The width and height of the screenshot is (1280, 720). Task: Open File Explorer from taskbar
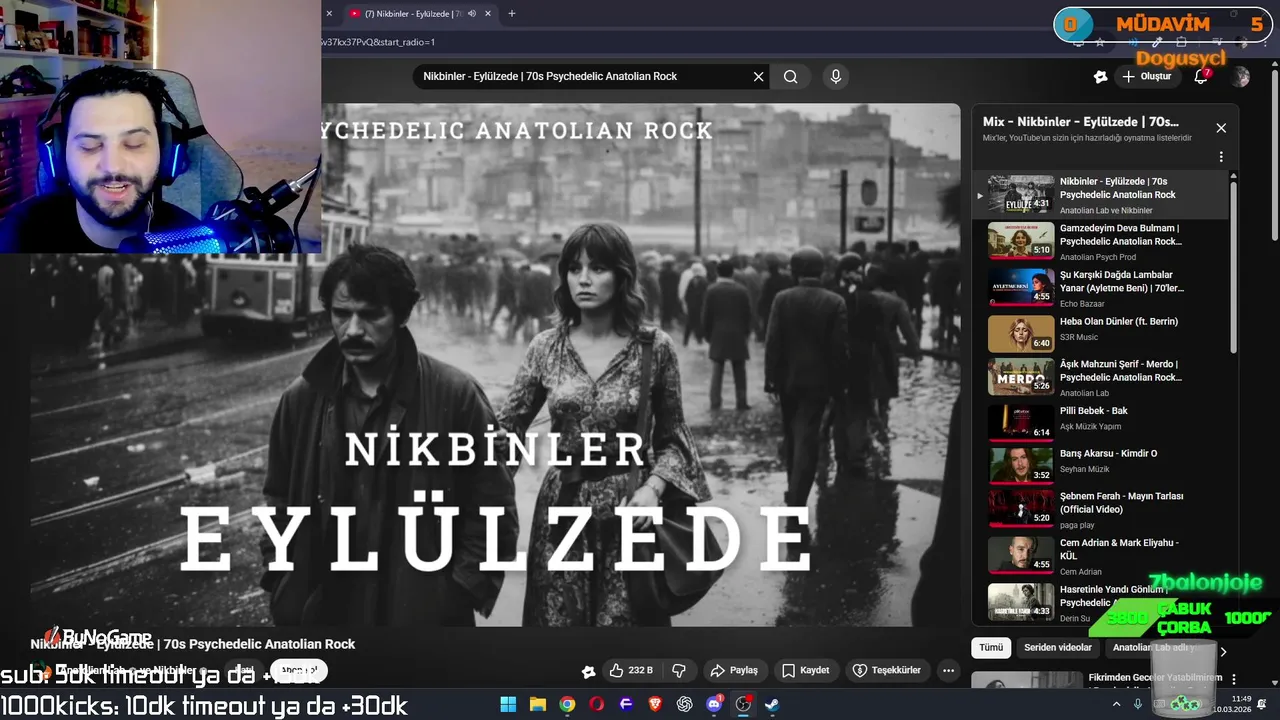click(537, 704)
